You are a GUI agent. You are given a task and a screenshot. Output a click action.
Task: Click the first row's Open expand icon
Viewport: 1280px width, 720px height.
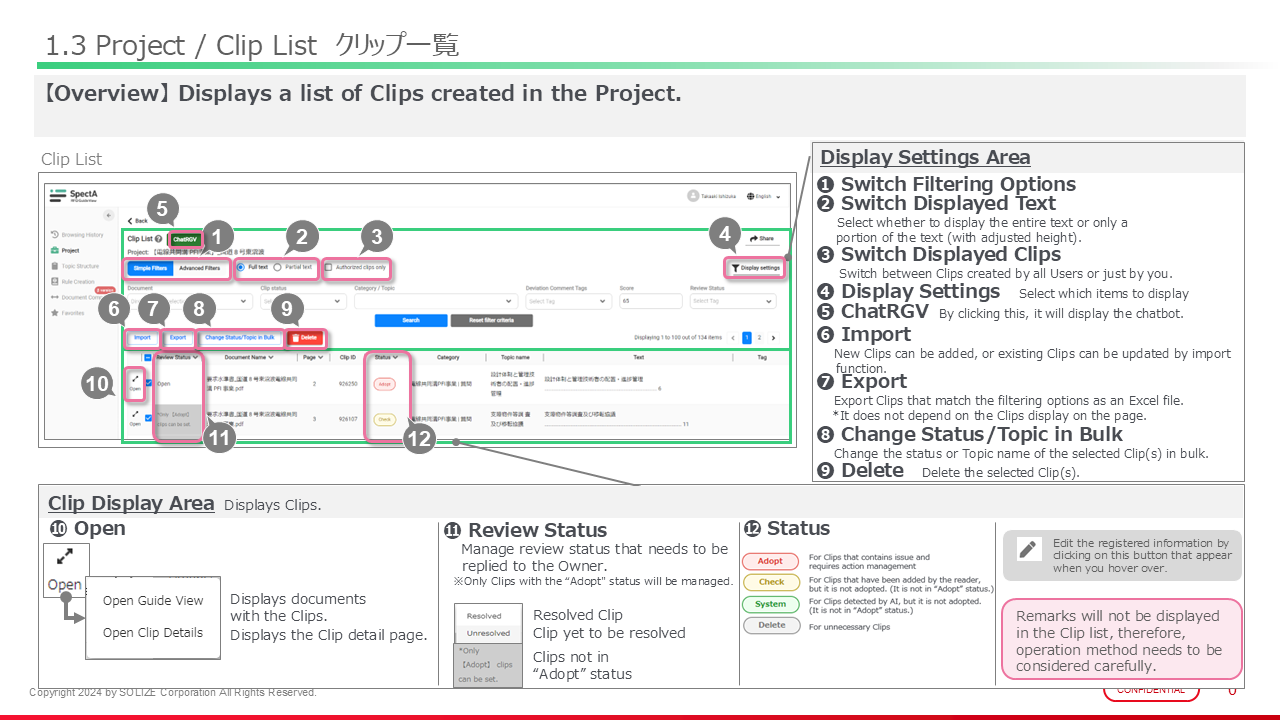click(x=134, y=379)
